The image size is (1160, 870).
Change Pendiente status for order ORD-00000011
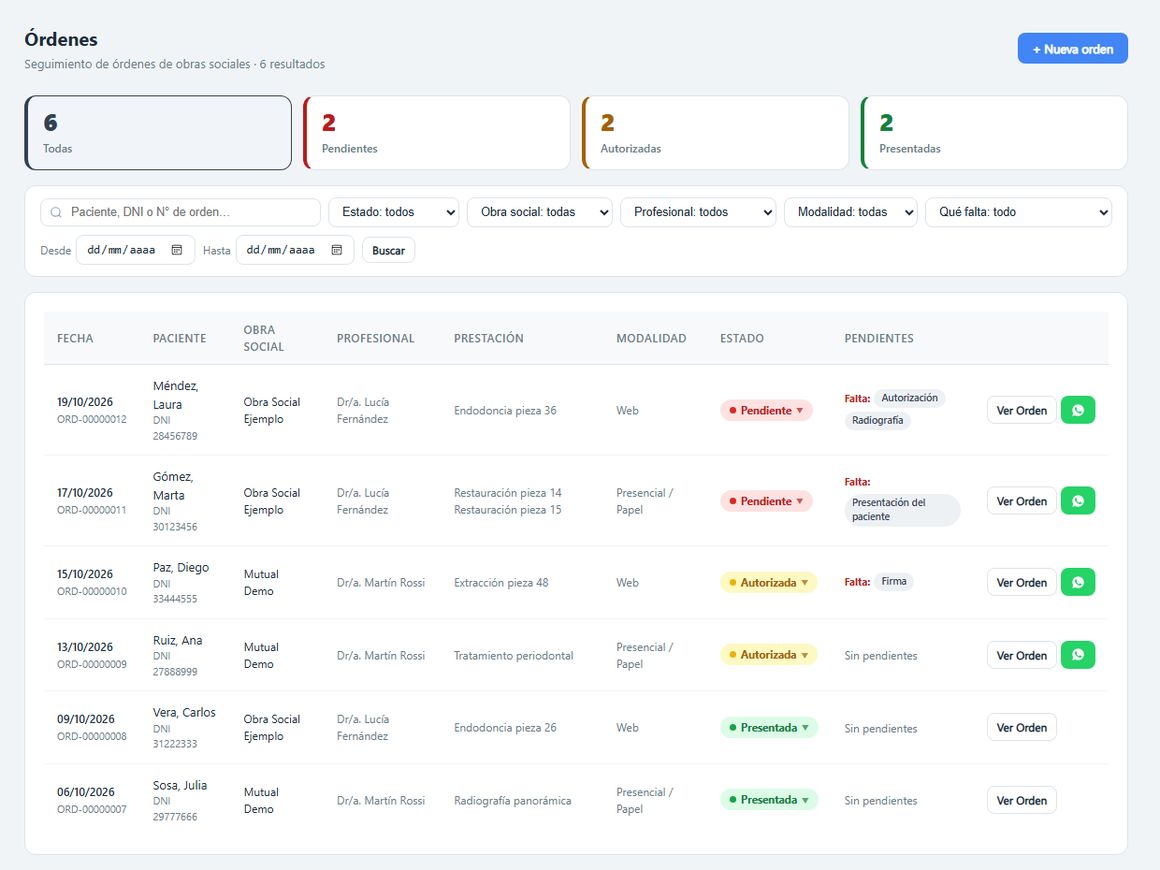[766, 501]
